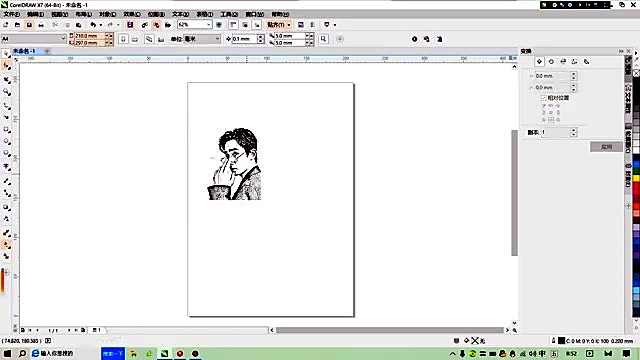Screen dimensions: 640x360
Task: Select the Artistic Media tool
Action: click(6, 117)
